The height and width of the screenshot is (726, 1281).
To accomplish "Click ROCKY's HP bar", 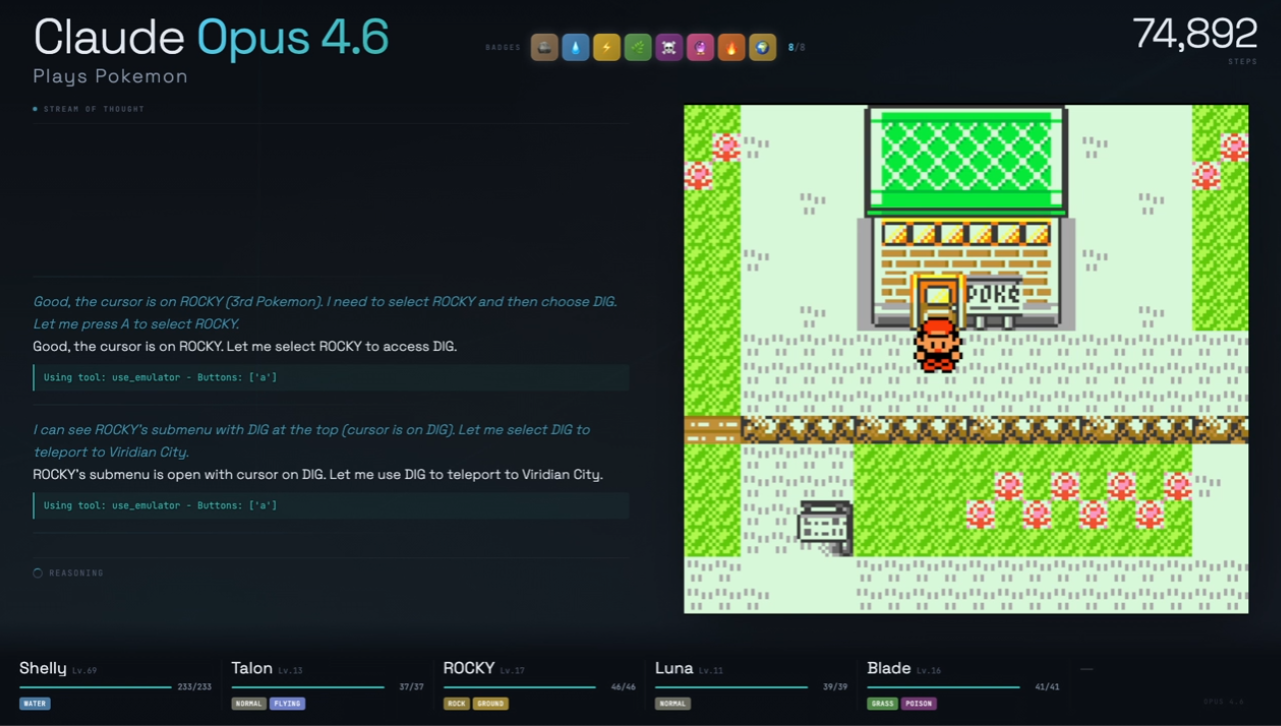I will pos(520,687).
